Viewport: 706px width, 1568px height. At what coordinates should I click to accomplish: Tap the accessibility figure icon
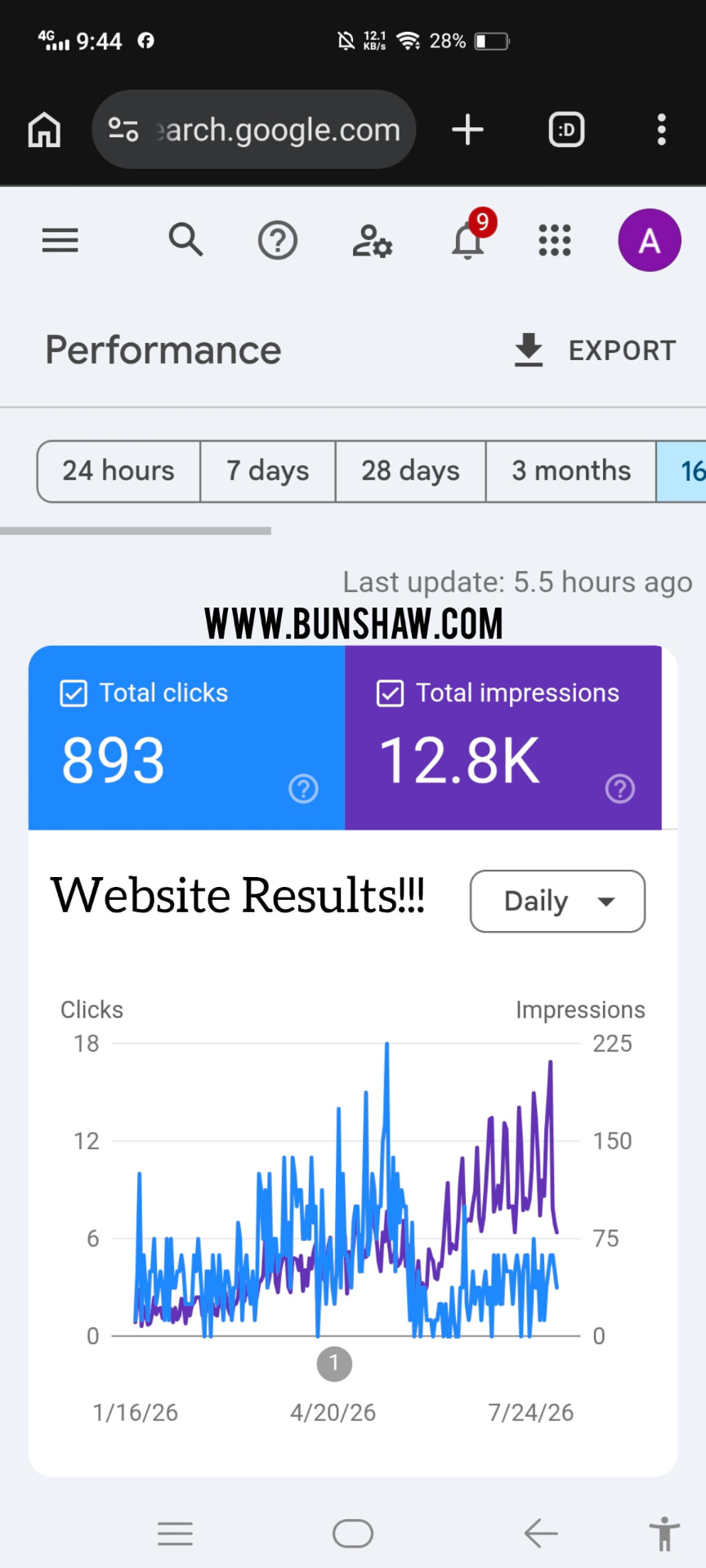(x=665, y=1534)
